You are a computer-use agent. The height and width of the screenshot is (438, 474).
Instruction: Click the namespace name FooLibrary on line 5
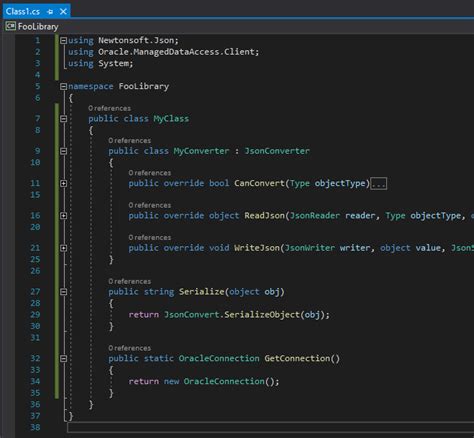(x=144, y=87)
